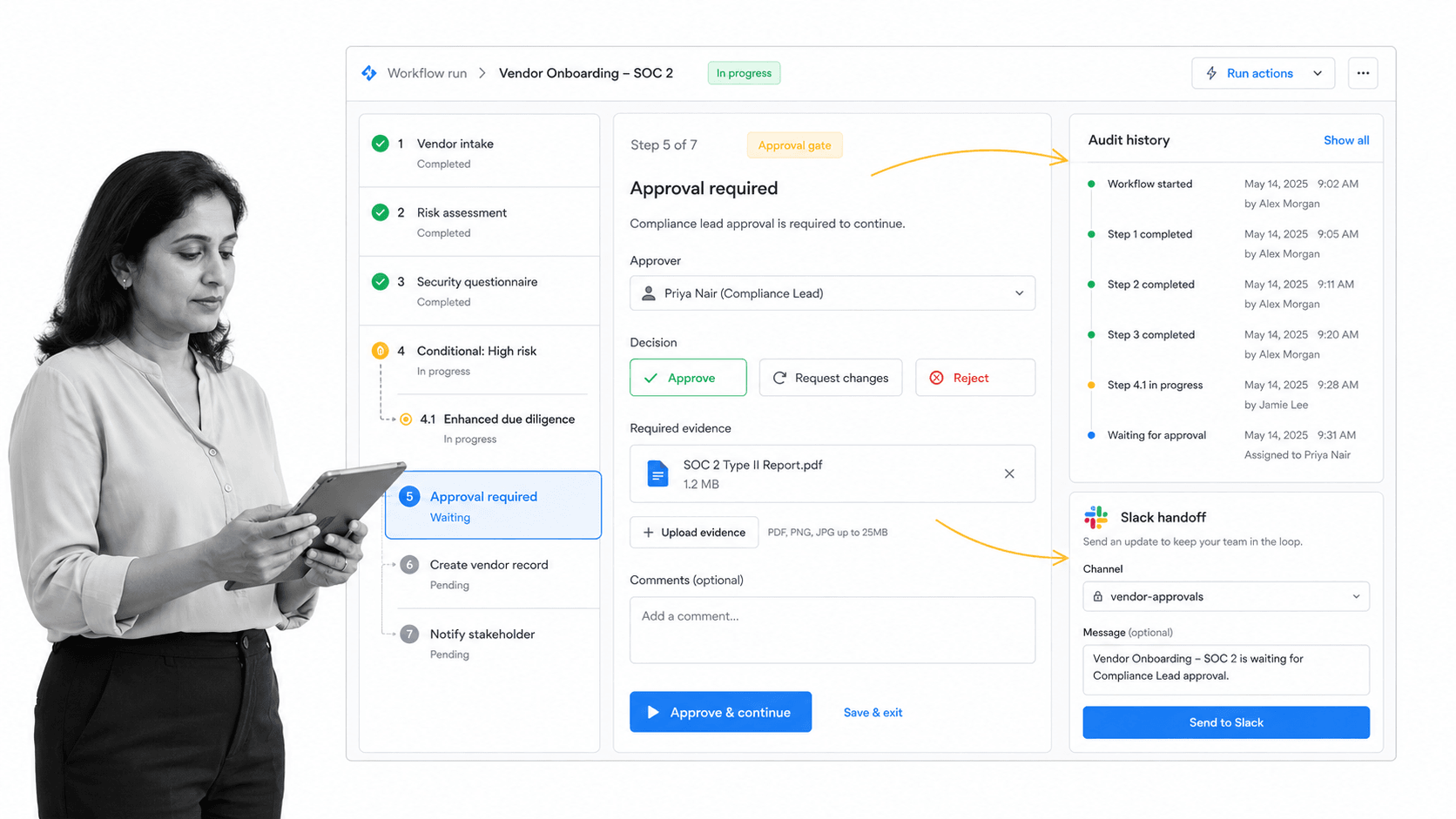Click the green dot beside Step 3 completed
Screen dimensions: 1456x819
coord(1091,334)
